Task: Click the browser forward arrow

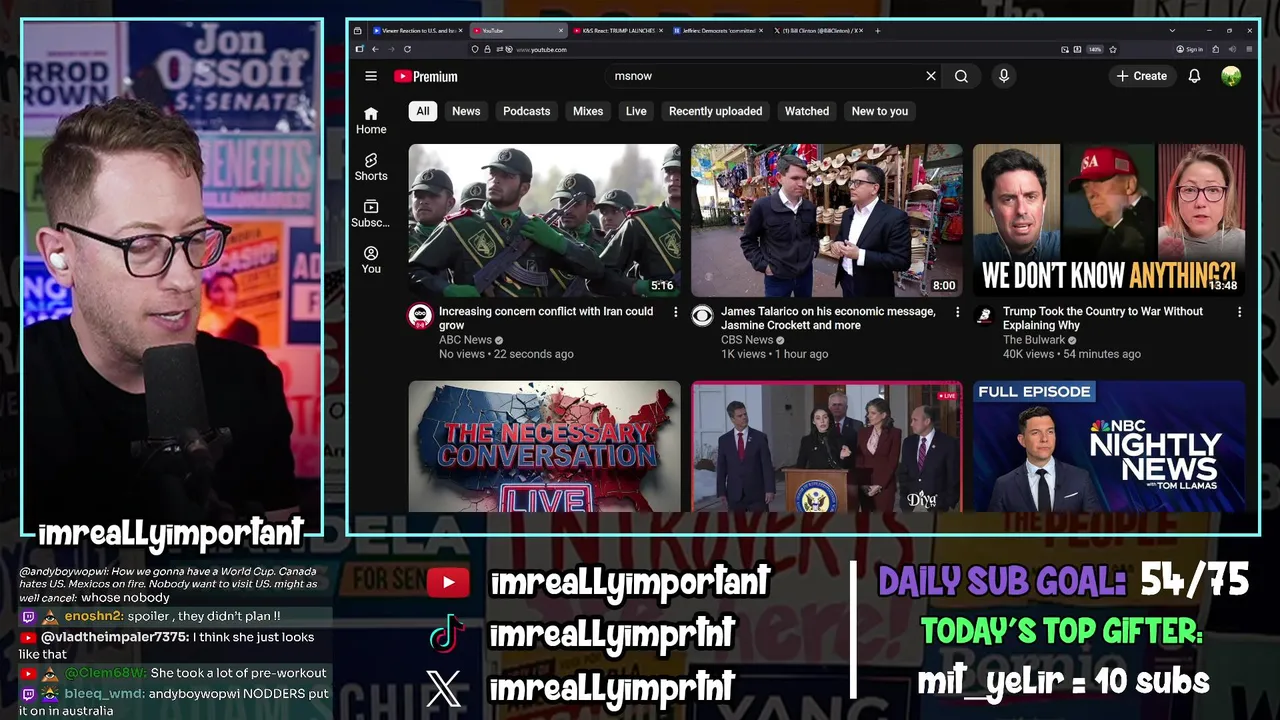Action: [x=391, y=49]
